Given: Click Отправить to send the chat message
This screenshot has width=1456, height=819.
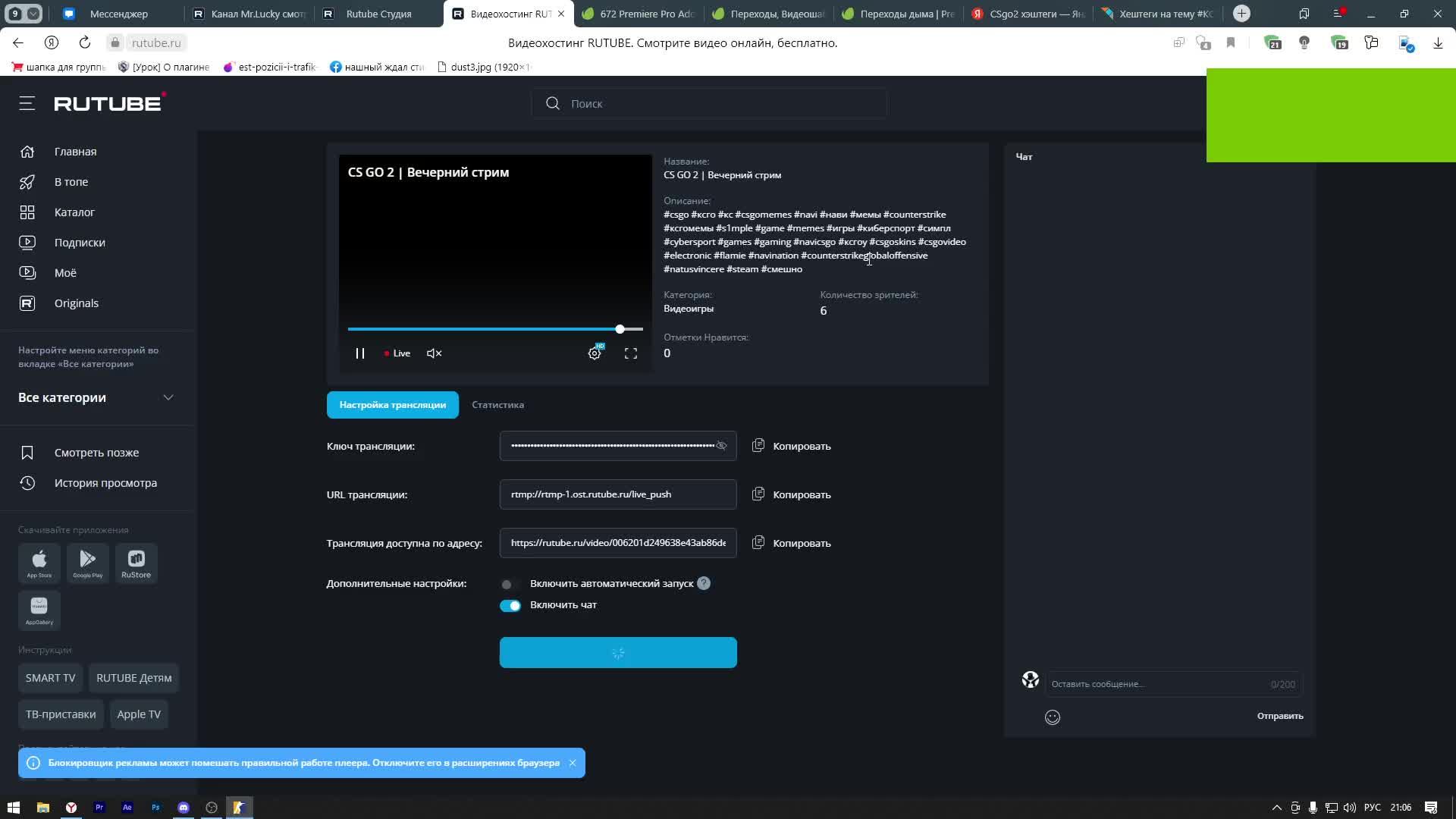Looking at the screenshot, I should (x=1279, y=716).
